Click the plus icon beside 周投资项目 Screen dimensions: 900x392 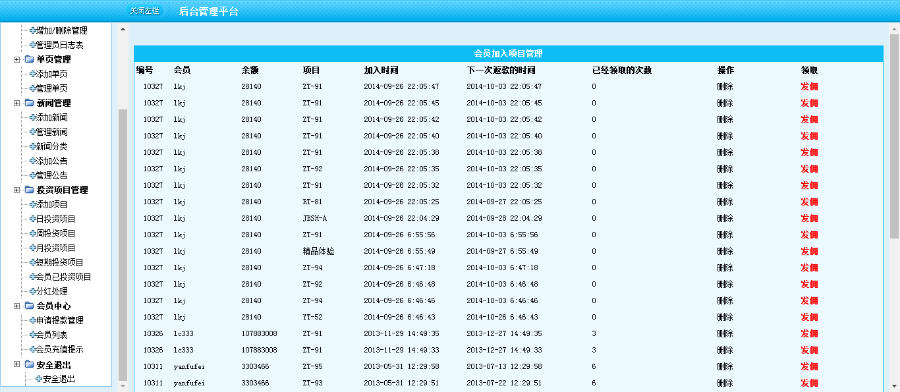(x=33, y=233)
